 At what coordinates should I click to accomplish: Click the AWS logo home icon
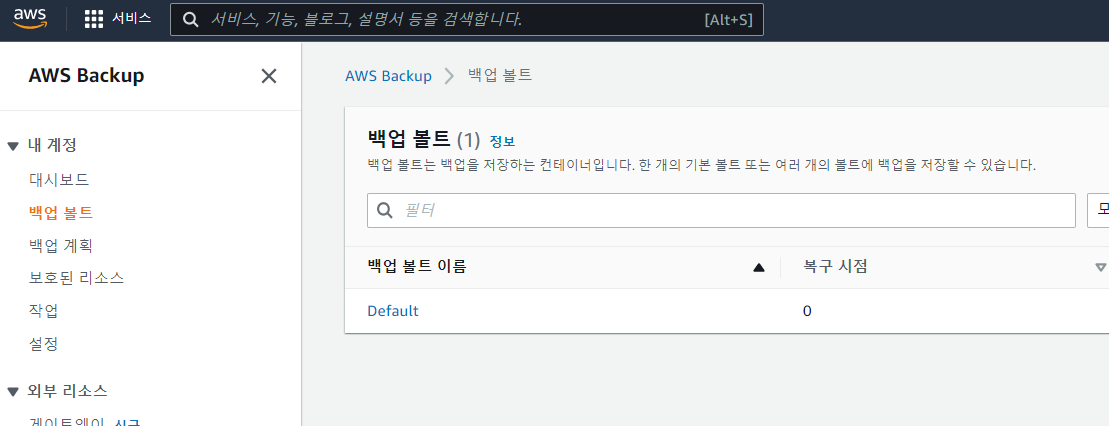coord(30,18)
